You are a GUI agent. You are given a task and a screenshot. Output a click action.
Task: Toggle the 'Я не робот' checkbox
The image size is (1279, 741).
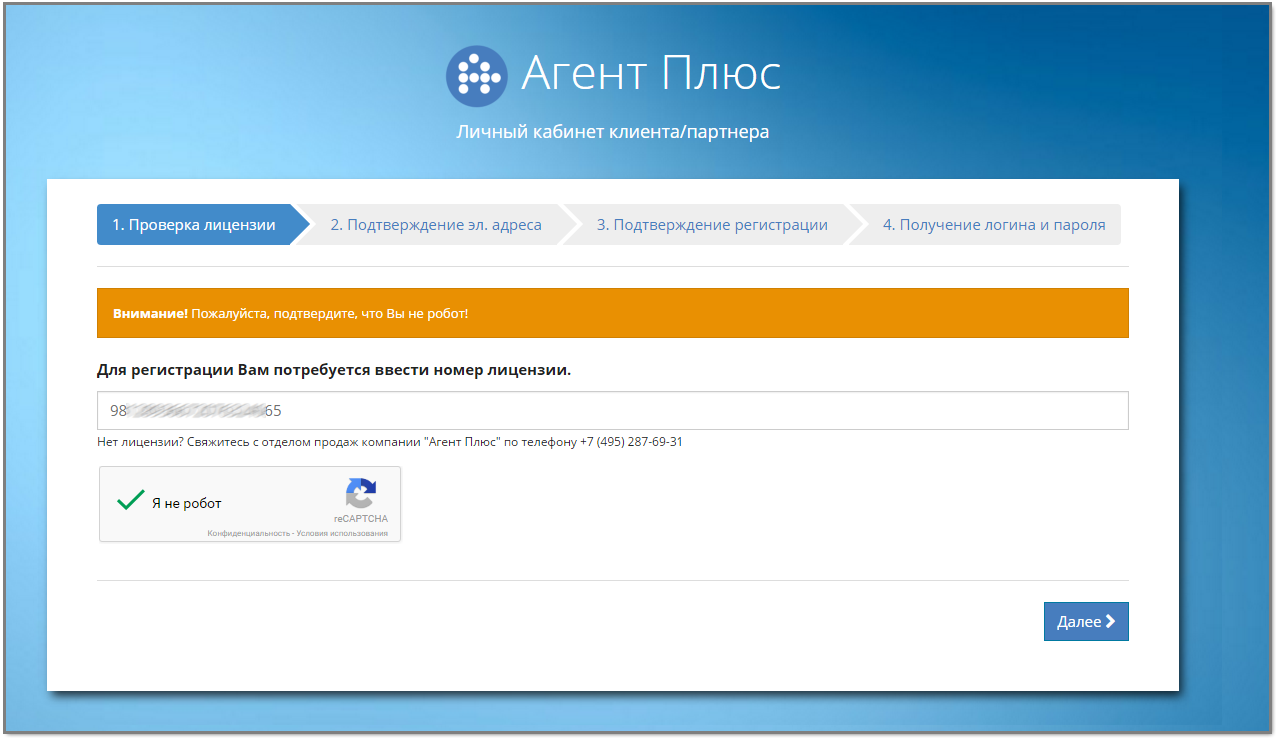[131, 500]
